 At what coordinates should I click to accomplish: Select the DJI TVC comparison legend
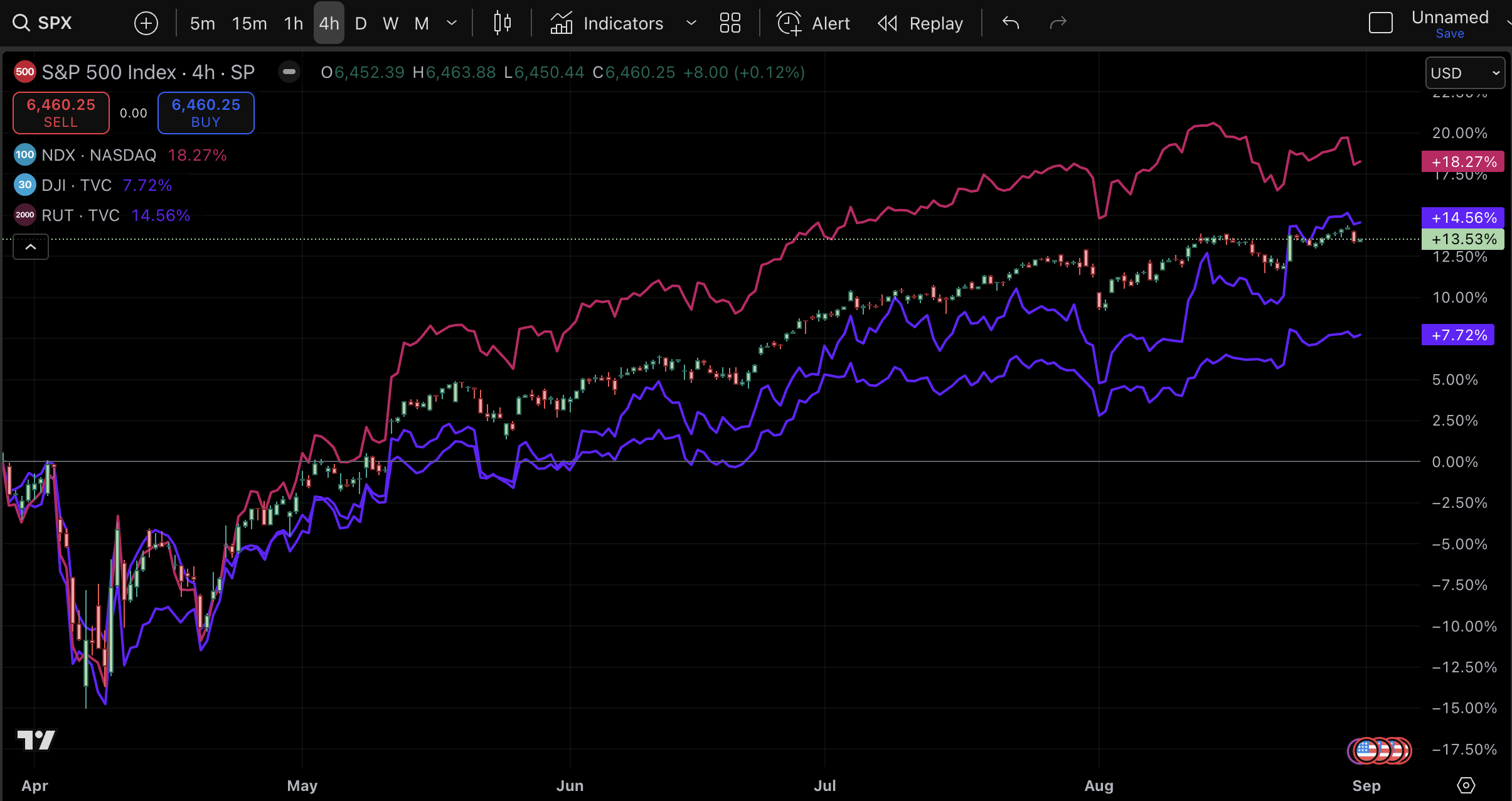coord(77,185)
